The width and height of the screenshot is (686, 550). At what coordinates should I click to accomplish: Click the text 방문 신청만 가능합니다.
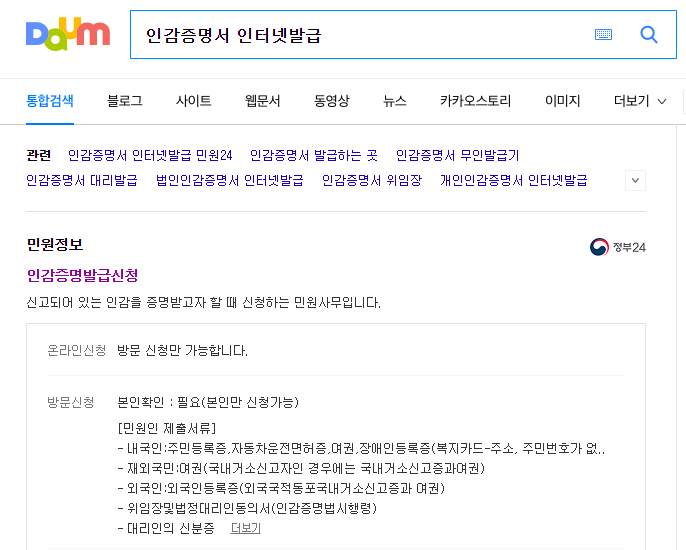[x=182, y=350]
